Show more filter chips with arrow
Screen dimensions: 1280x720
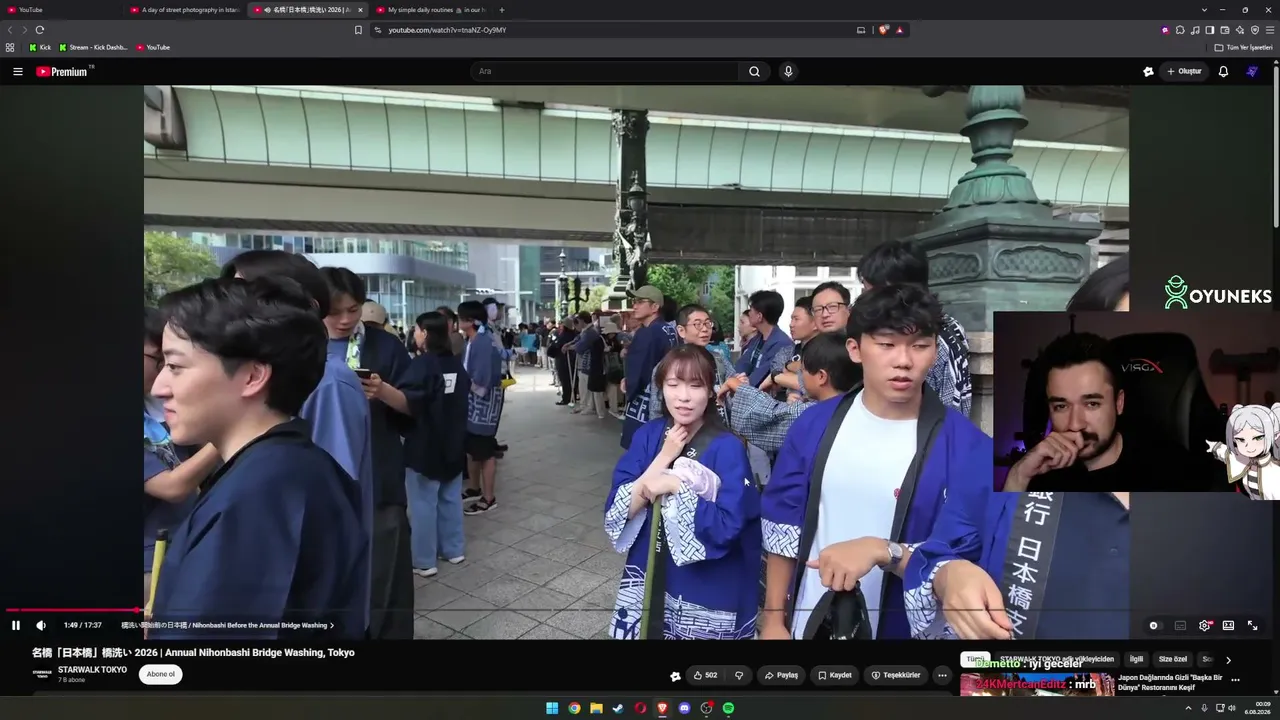click(1228, 660)
